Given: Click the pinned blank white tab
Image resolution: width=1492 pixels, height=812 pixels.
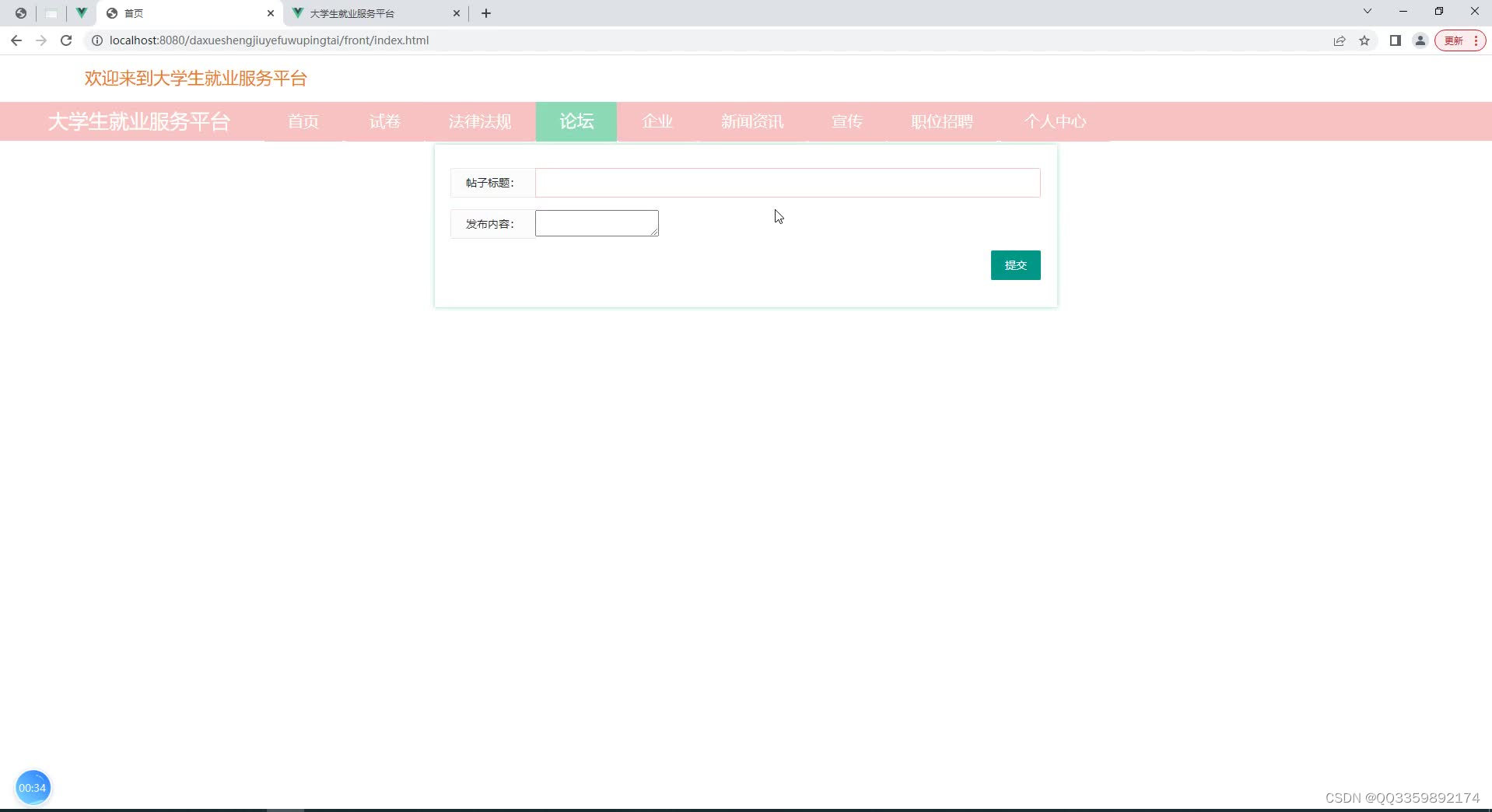Looking at the screenshot, I should (x=51, y=13).
